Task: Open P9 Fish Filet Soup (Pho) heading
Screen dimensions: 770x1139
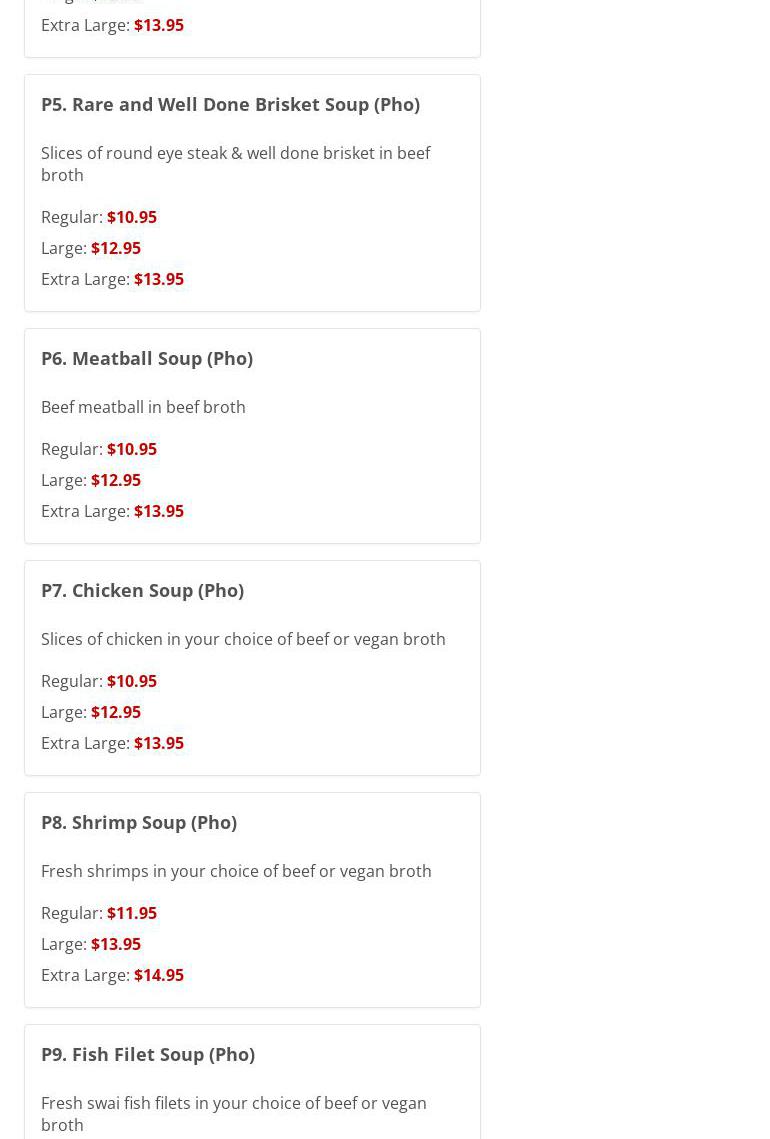Action: 147,1054
